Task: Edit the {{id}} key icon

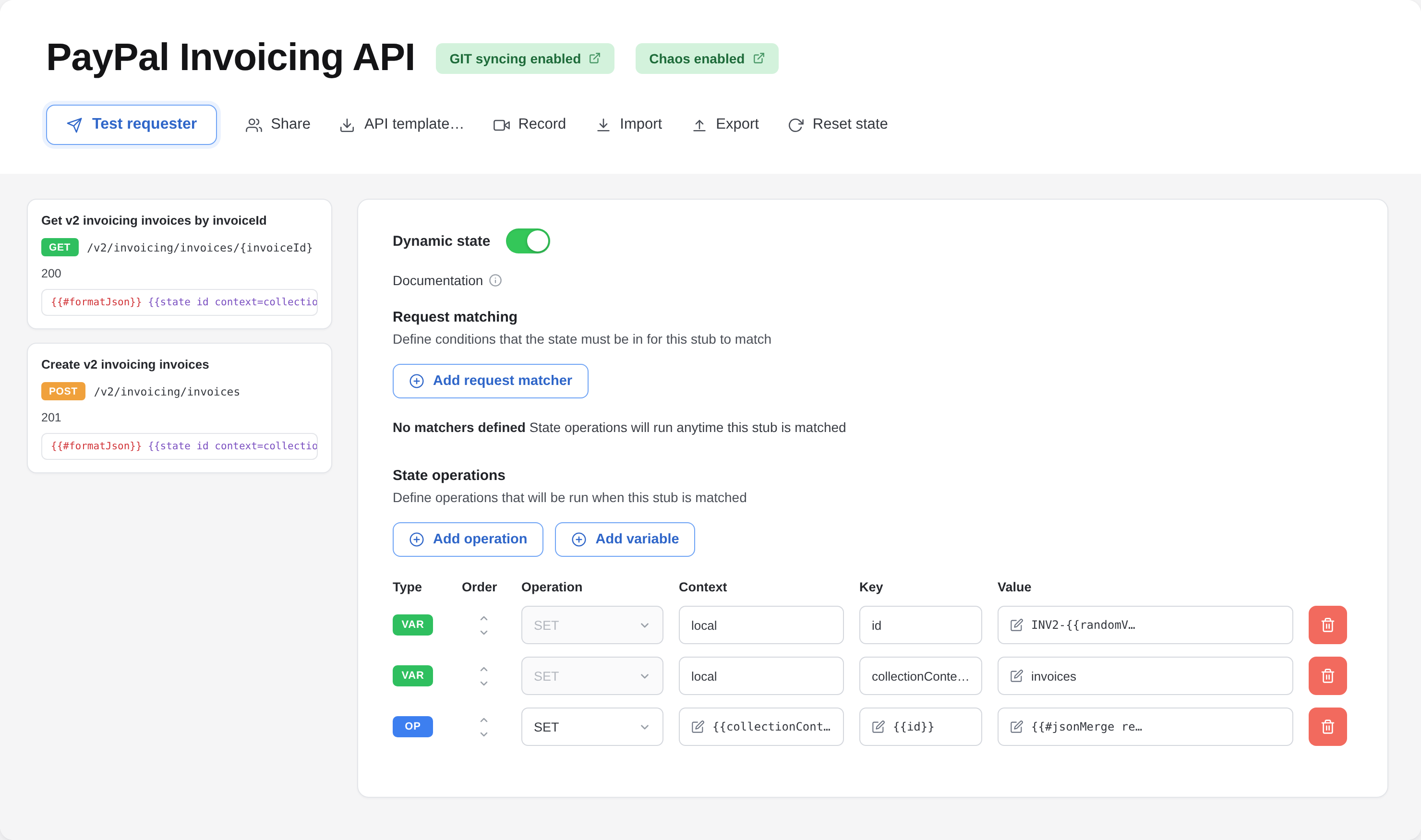Action: click(878, 727)
